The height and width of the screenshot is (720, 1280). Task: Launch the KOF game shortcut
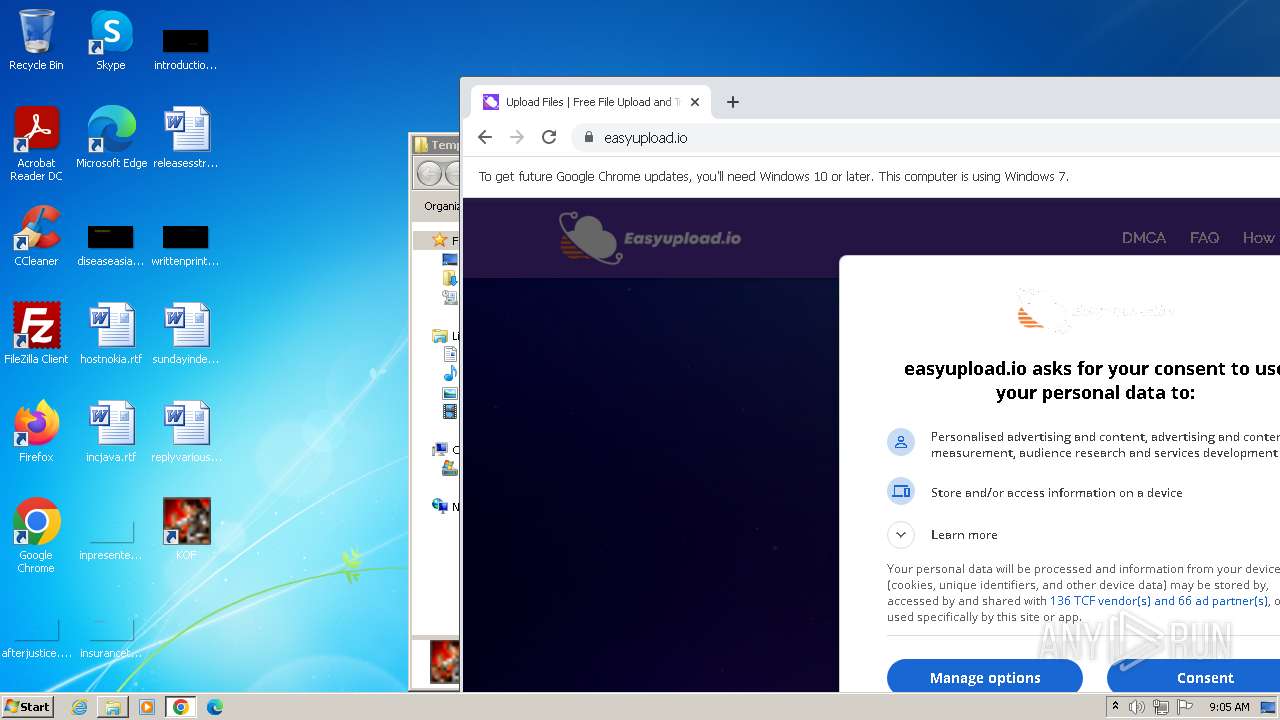pyautogui.click(x=186, y=530)
